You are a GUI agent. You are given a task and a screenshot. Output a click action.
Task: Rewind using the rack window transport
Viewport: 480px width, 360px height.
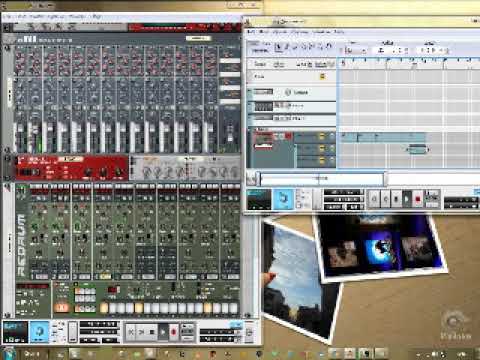[x=131, y=332]
